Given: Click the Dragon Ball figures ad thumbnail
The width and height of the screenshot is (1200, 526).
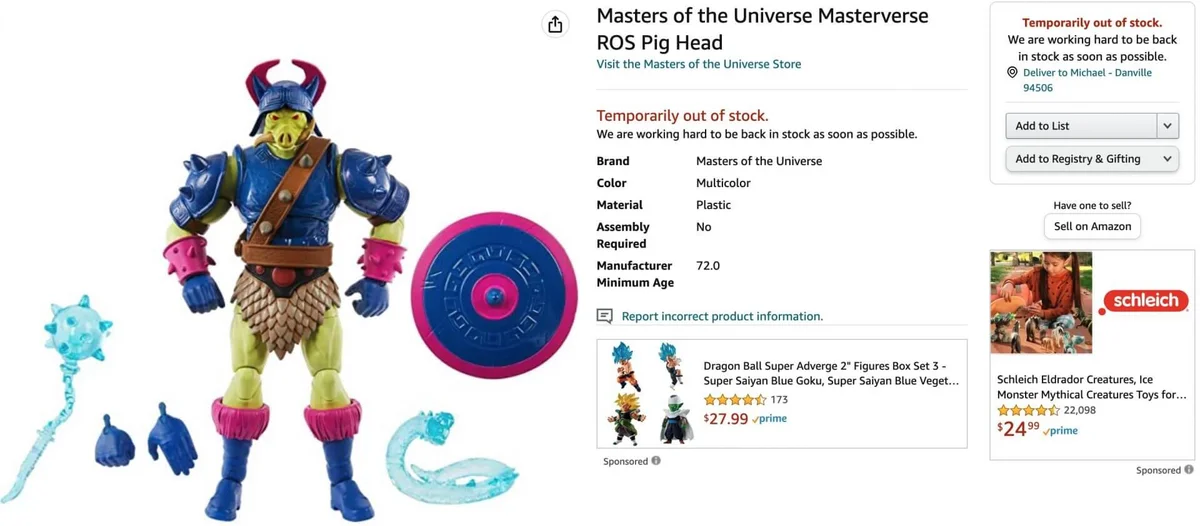Looking at the screenshot, I should pyautogui.click(x=648, y=393).
